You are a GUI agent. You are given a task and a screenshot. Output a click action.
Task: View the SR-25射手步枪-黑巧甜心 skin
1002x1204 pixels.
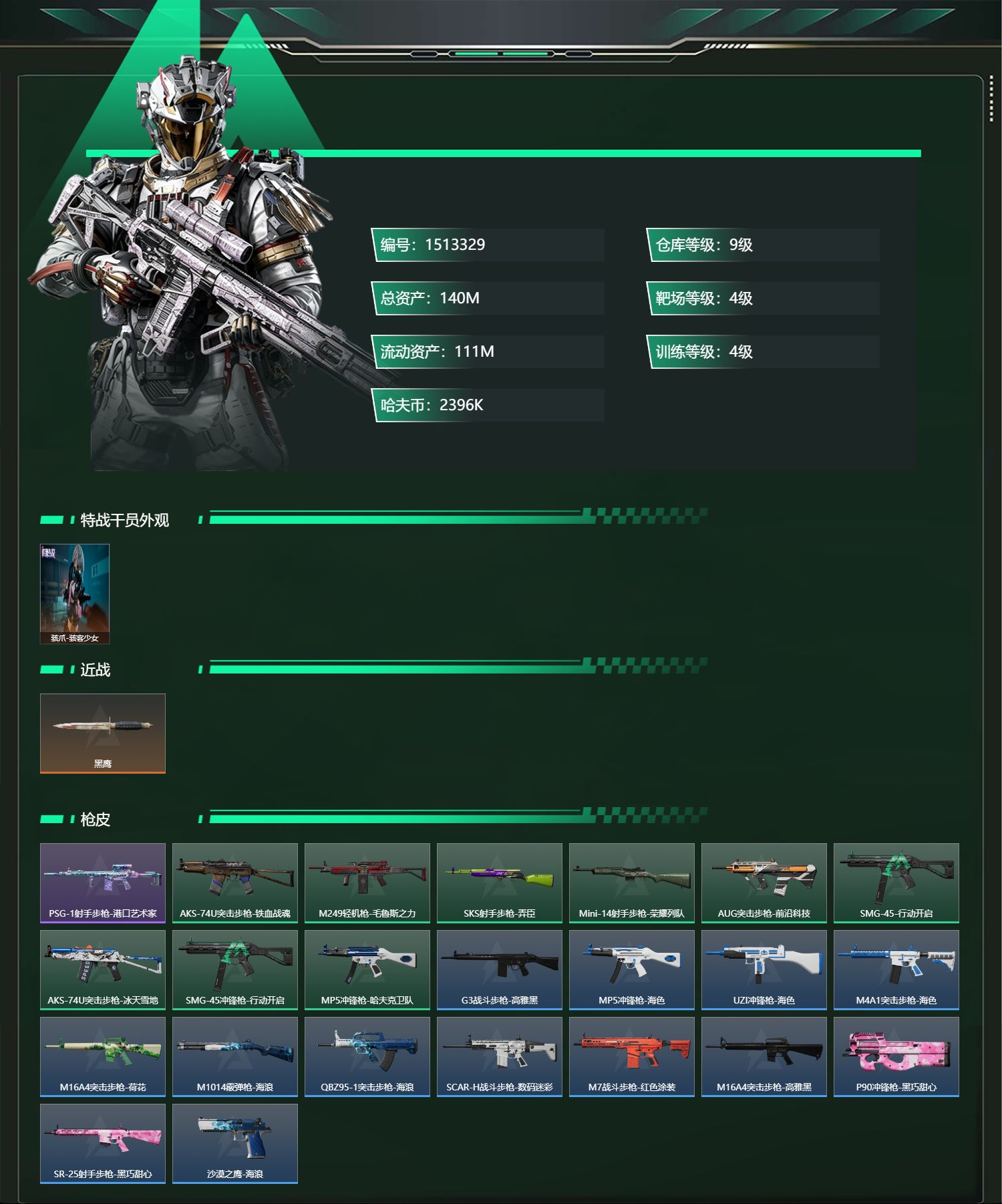point(103,1144)
